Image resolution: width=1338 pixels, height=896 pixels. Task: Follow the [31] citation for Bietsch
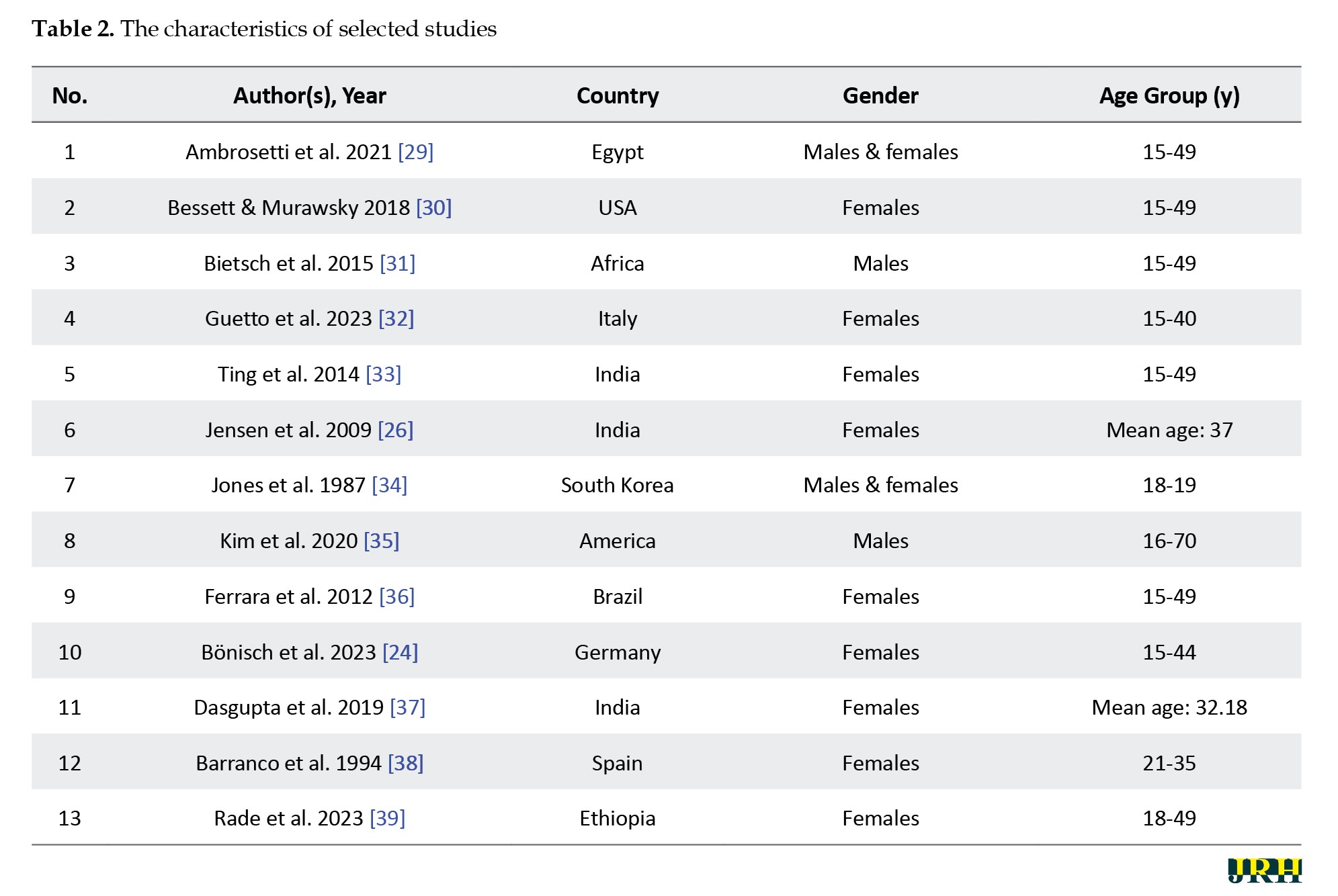point(397,263)
